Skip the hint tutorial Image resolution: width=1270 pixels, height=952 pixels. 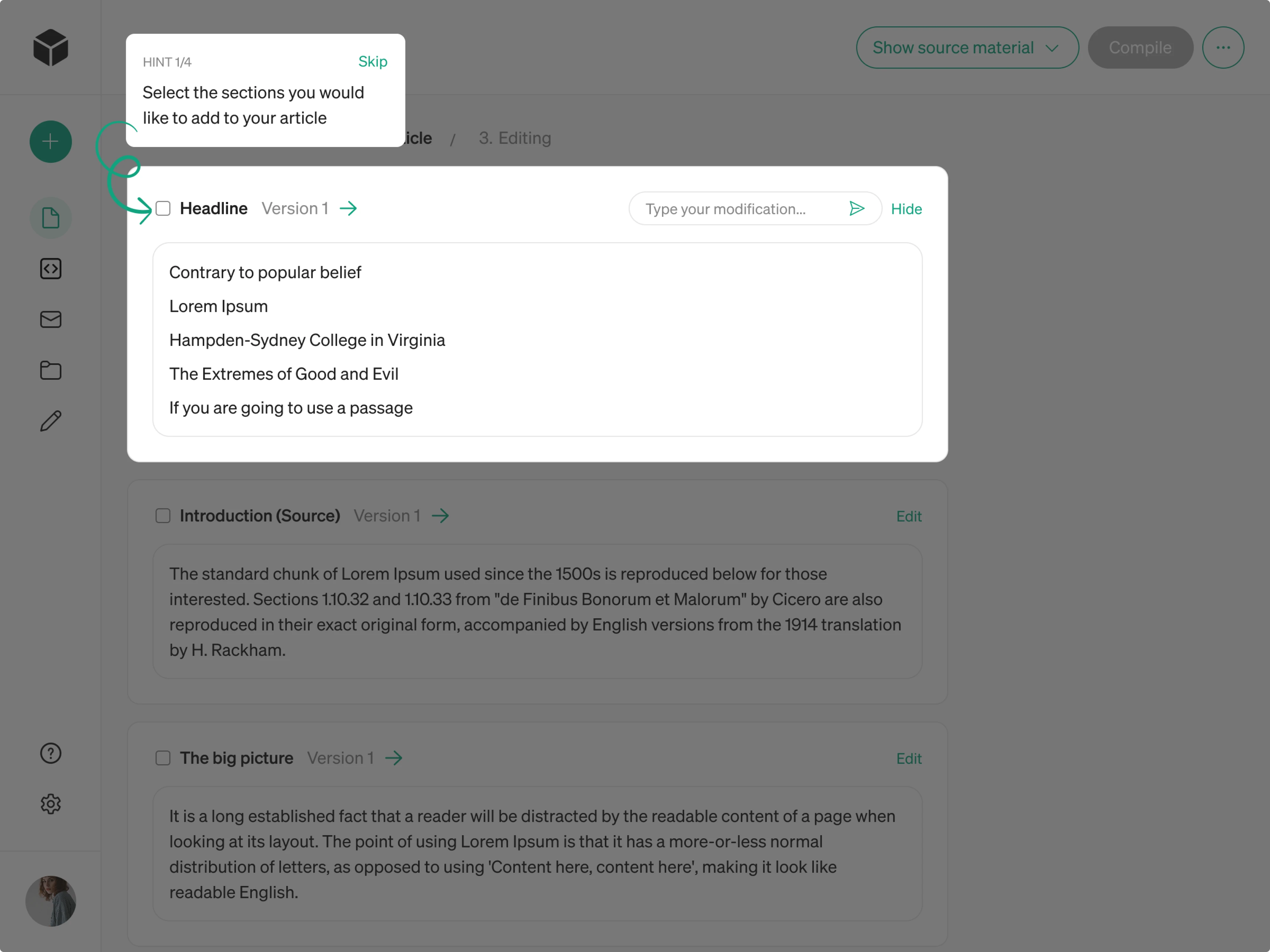(x=373, y=61)
